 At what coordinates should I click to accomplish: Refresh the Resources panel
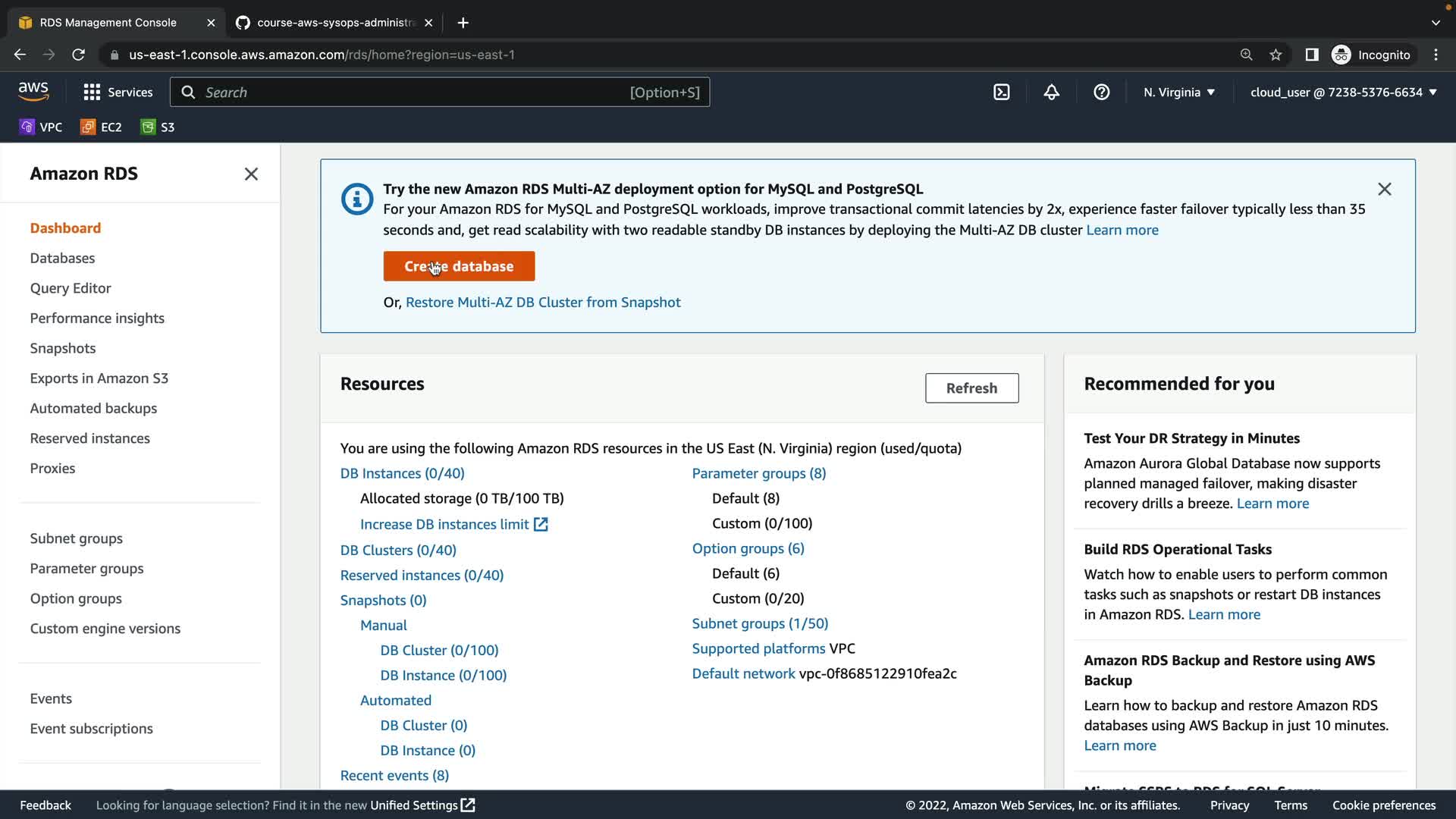(971, 388)
